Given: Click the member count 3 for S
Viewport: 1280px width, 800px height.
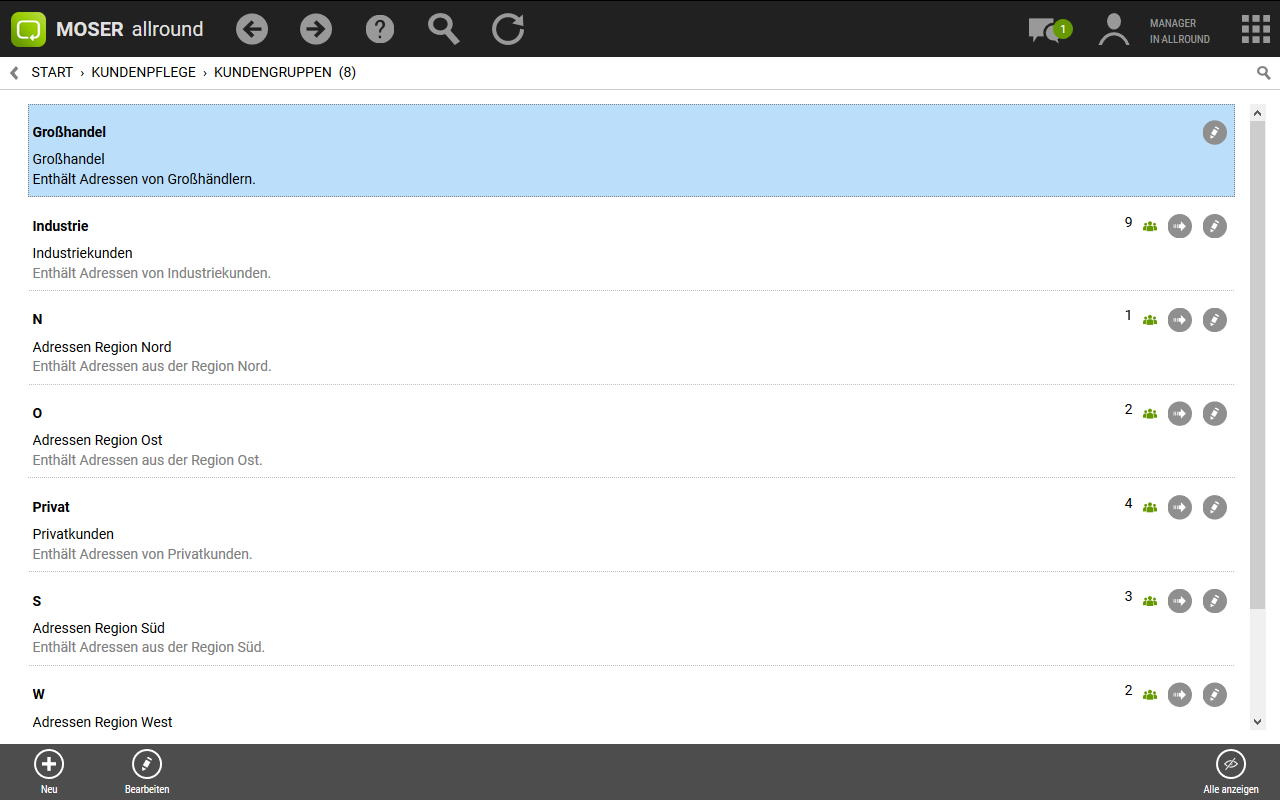Looking at the screenshot, I should (1129, 596).
